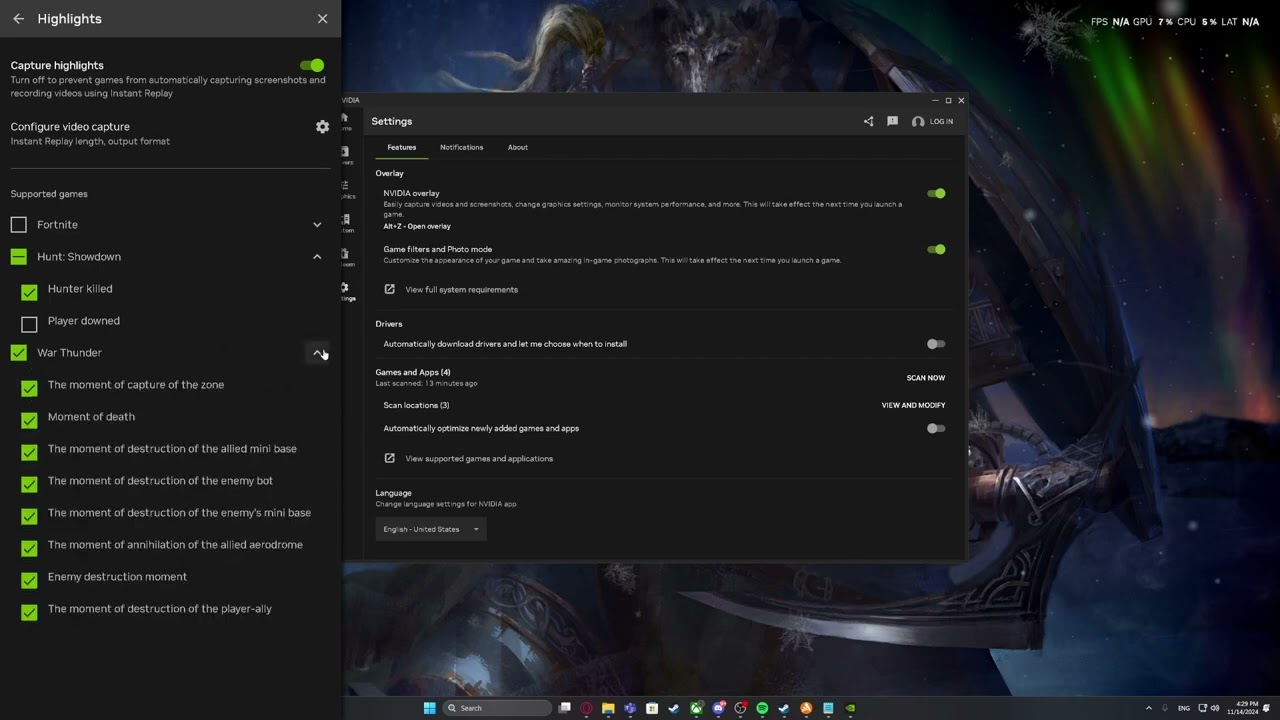Viewport: 1280px width, 720px height.
Task: Open NVIDIA app icon on the taskbar
Action: [850, 708]
